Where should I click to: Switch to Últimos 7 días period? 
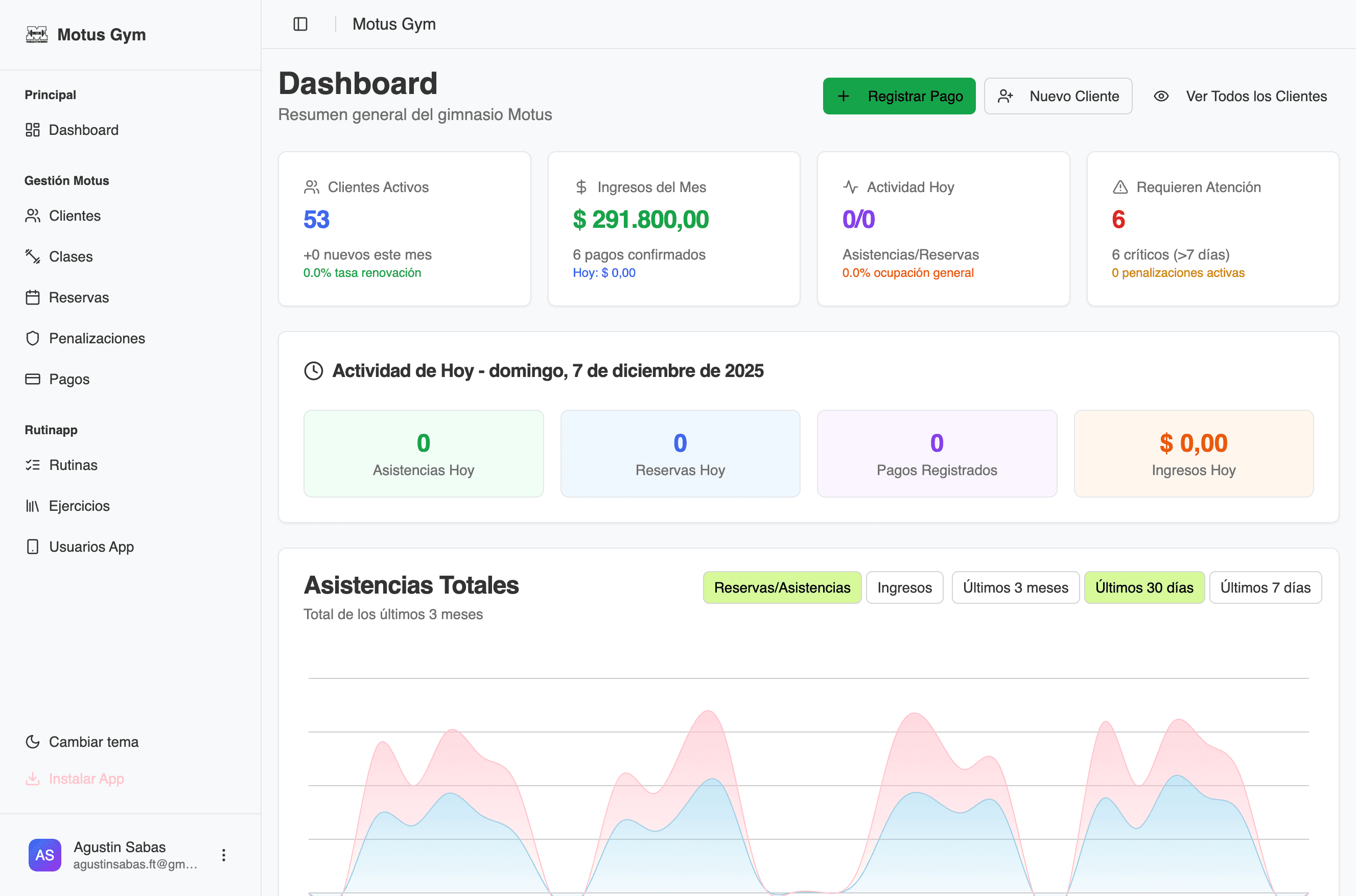pyautogui.click(x=1265, y=587)
